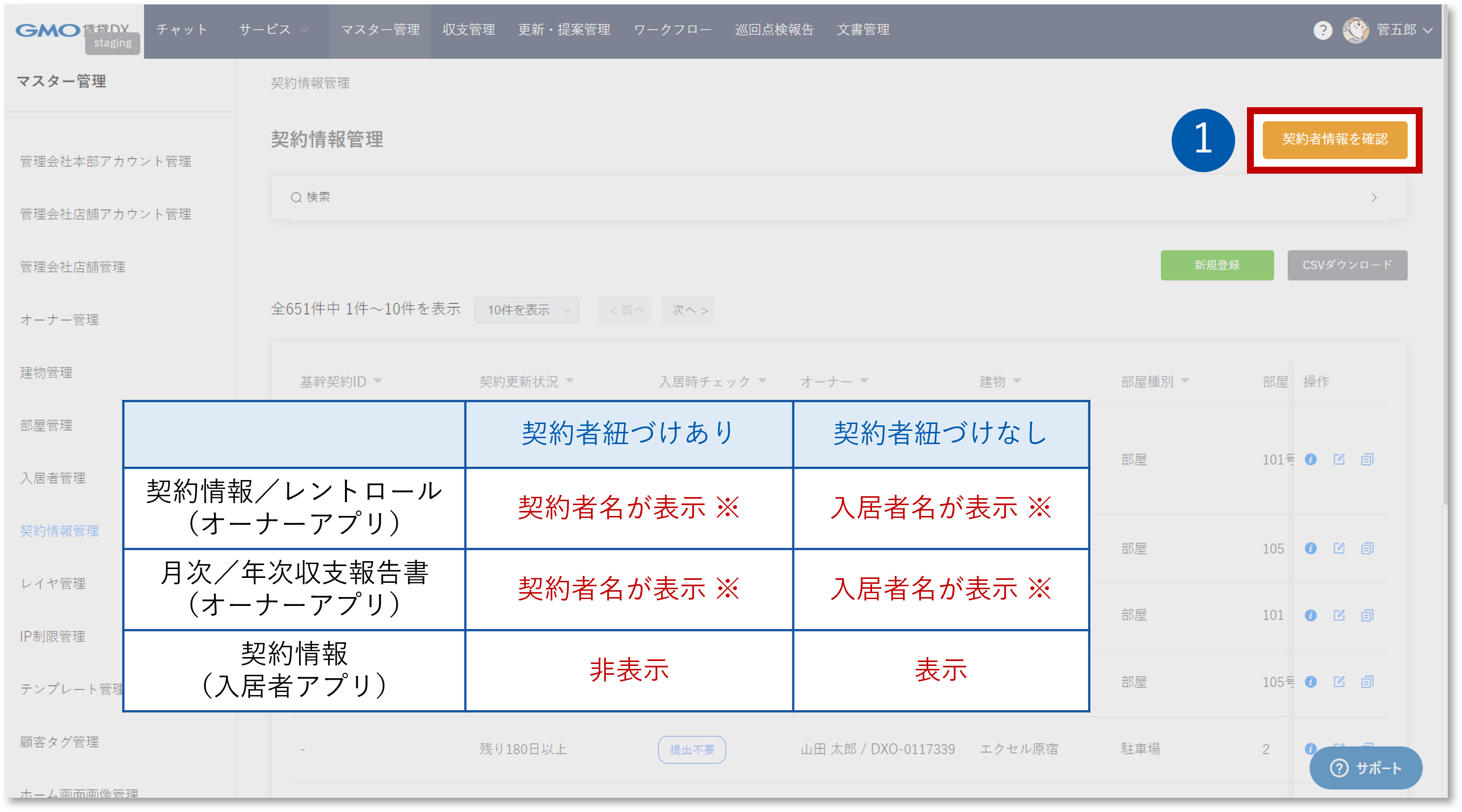Click copy icon for room 105号 row

click(x=1367, y=682)
